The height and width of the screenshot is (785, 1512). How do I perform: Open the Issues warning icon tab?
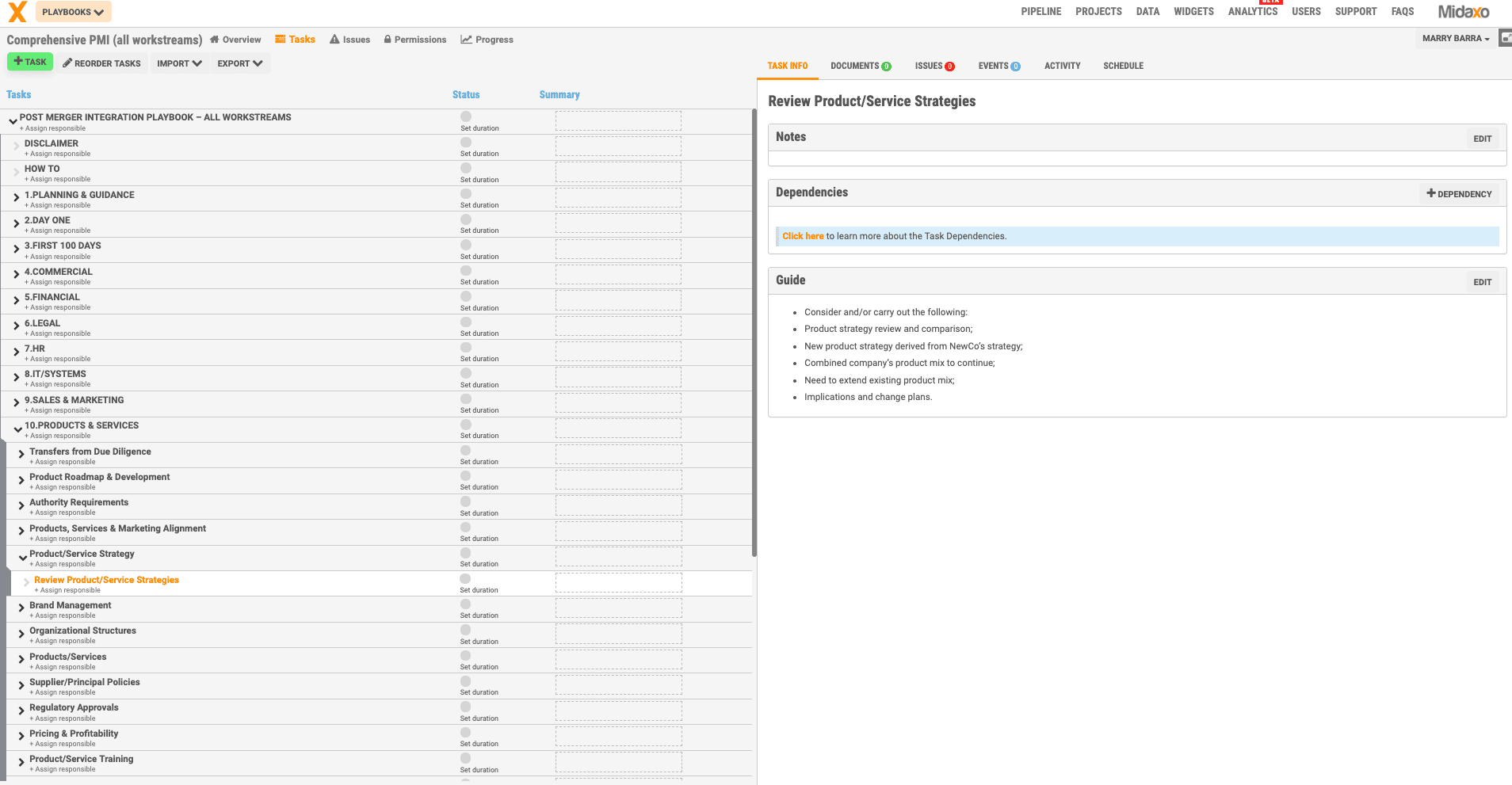tap(349, 40)
